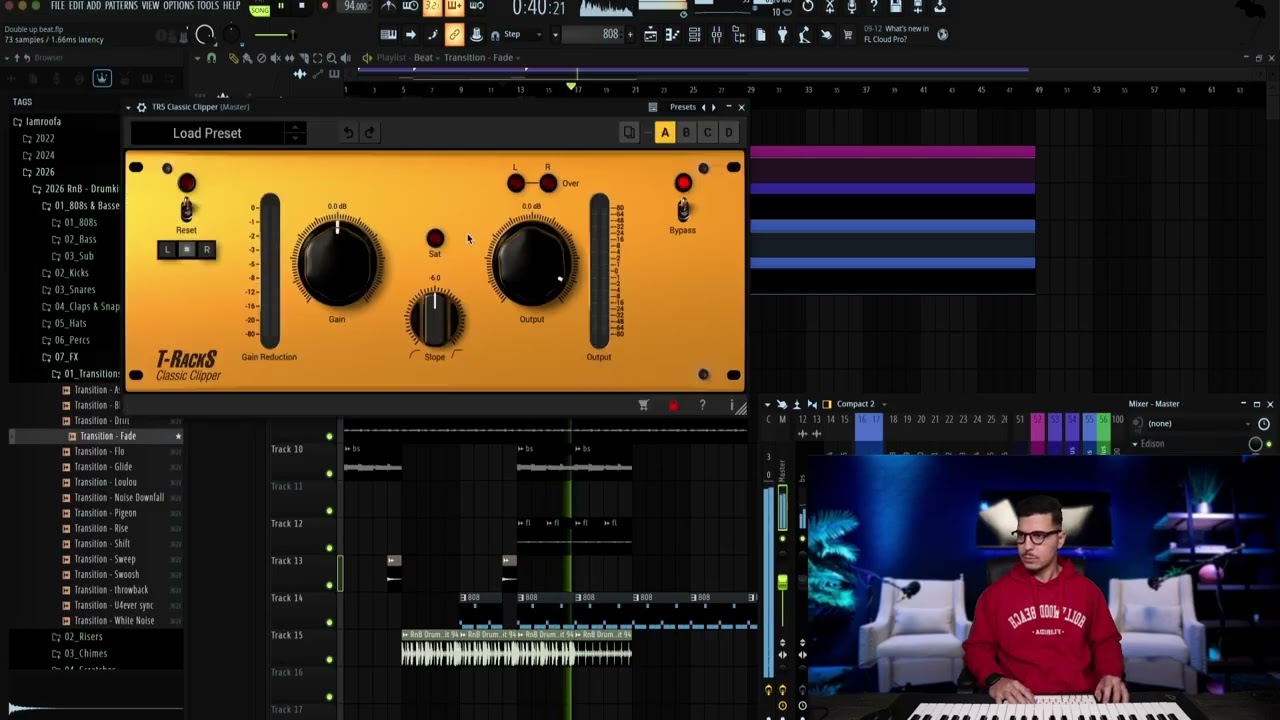Click the help question mark icon in top toolbar
The height and width of the screenshot is (720, 1280).
pyautogui.click(x=874, y=7)
